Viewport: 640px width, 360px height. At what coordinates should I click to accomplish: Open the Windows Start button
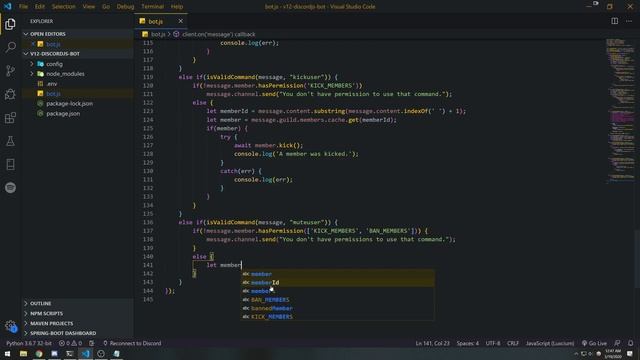(x=7, y=354)
